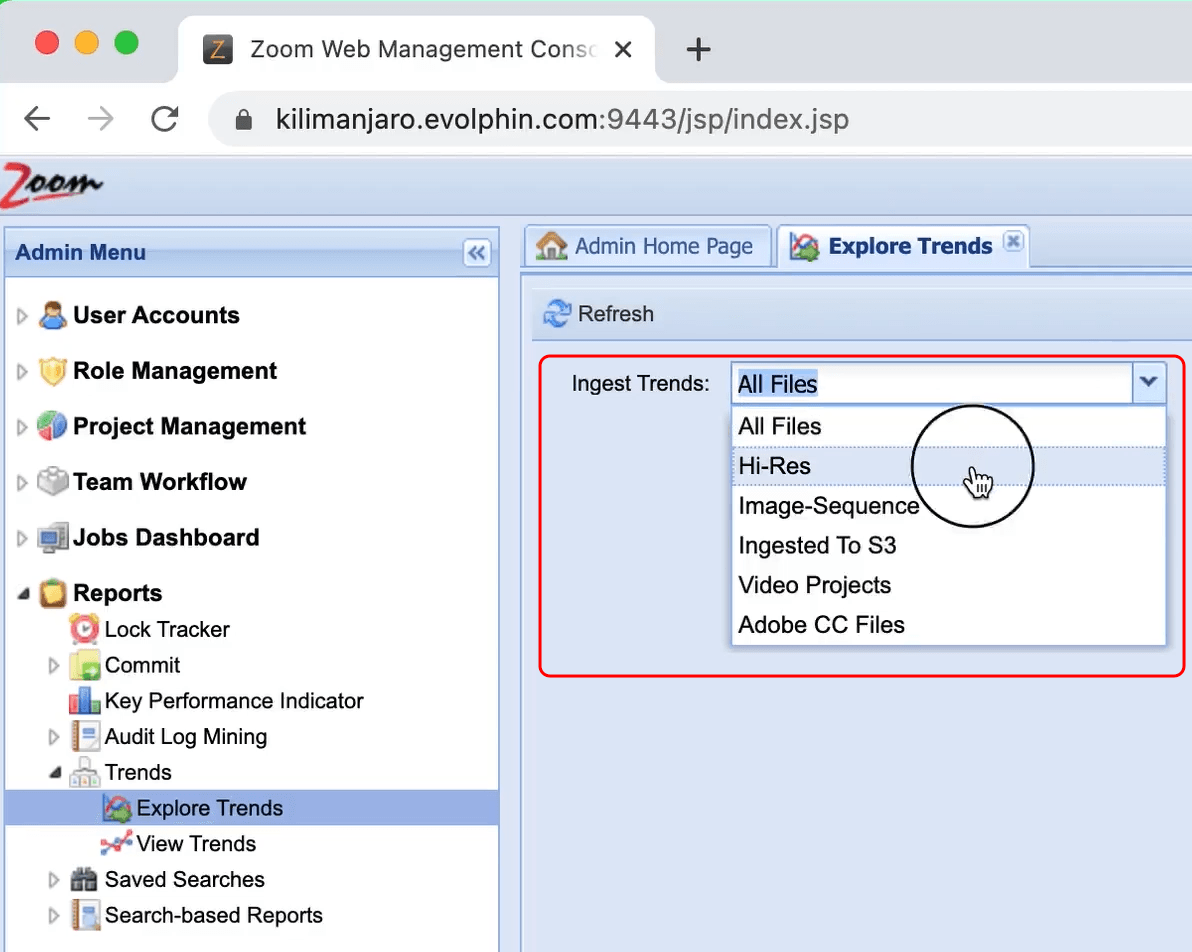Close the Zoom Web Management Console browser tab

623,49
